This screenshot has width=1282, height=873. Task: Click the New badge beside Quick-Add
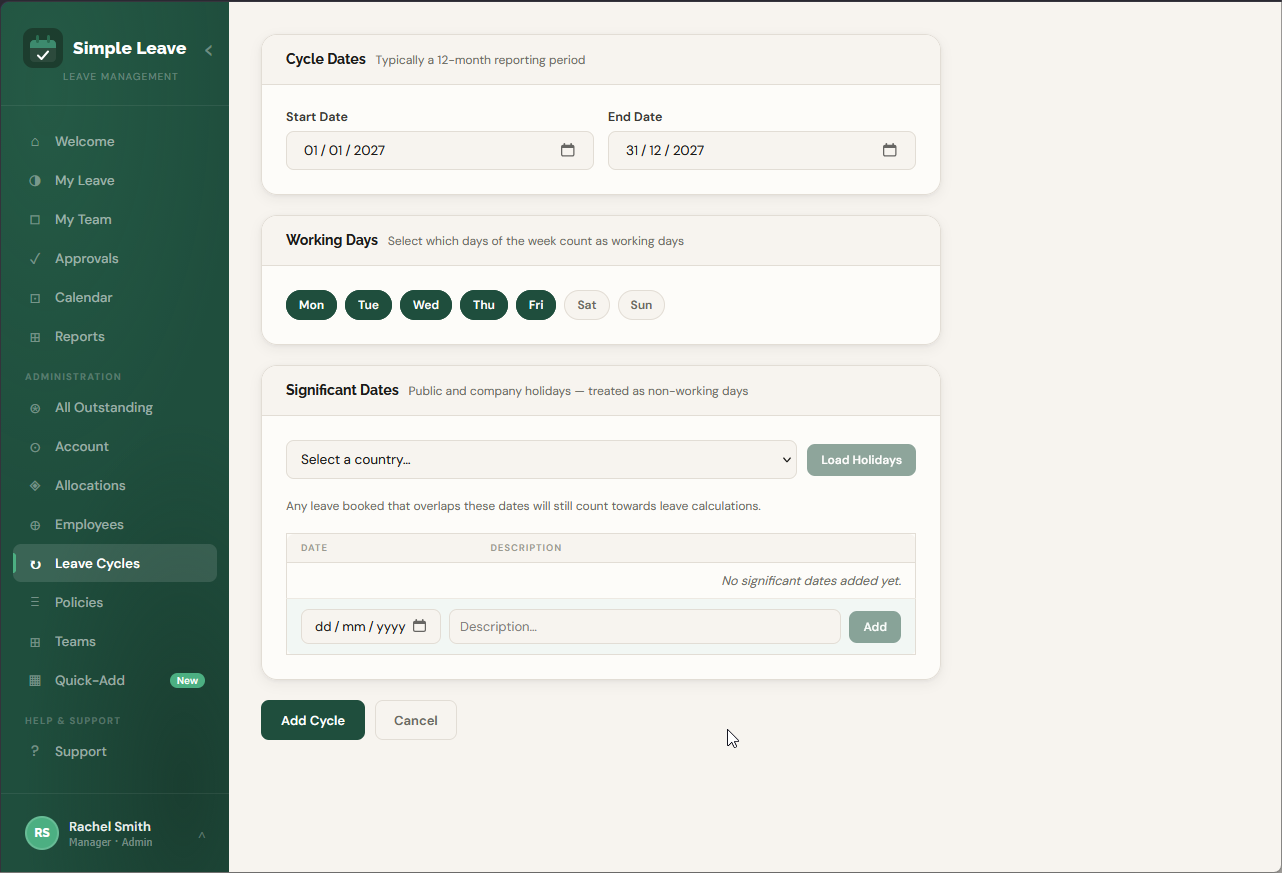pyautogui.click(x=187, y=681)
